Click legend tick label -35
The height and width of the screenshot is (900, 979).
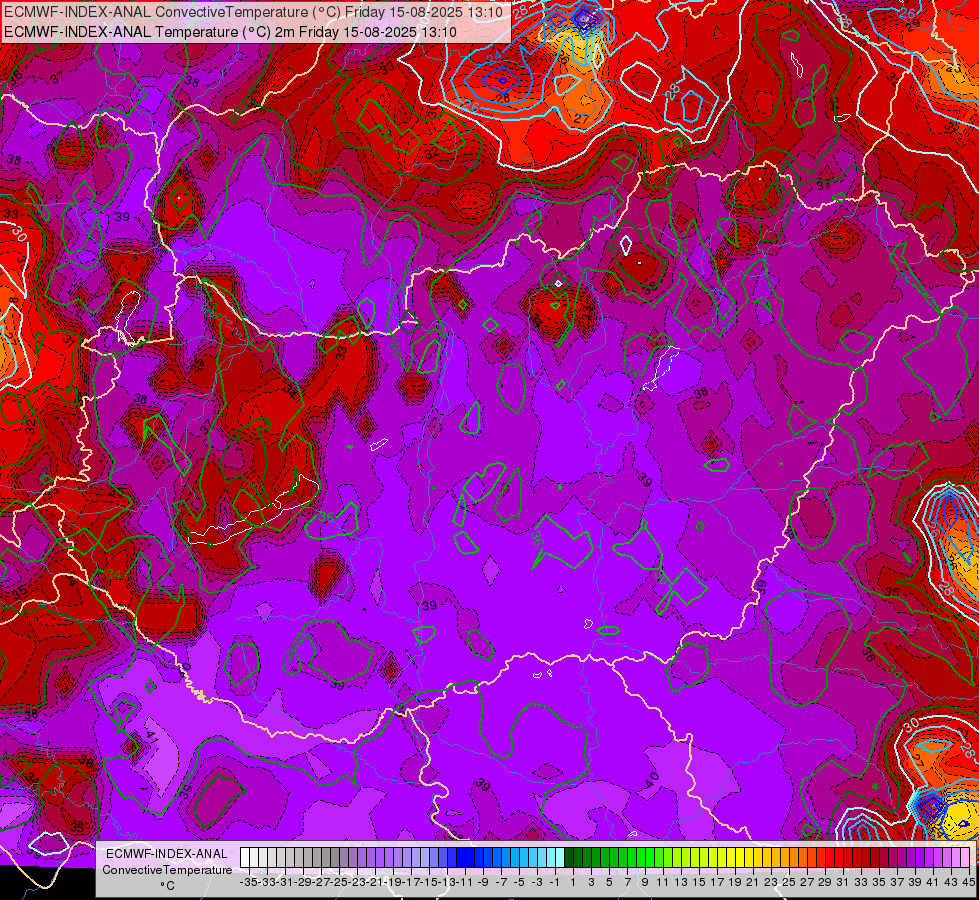[x=248, y=882]
